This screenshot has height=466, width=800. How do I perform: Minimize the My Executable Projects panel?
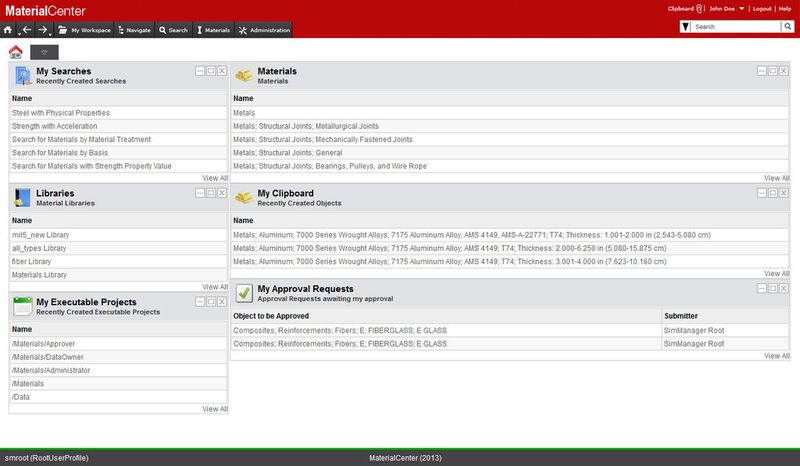200,302
